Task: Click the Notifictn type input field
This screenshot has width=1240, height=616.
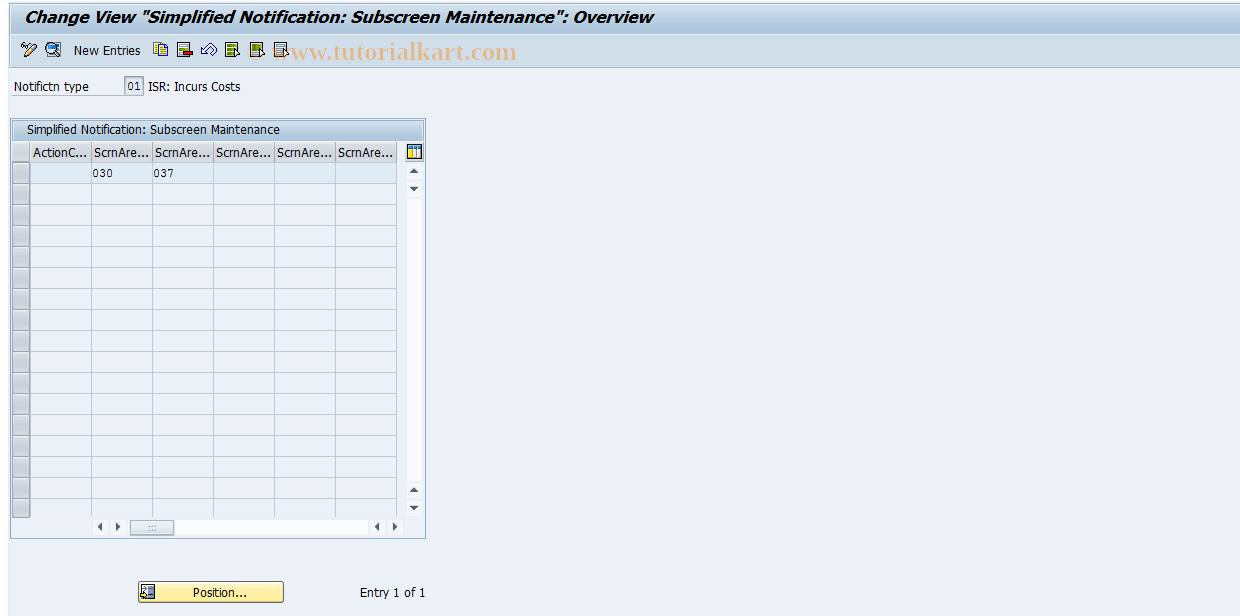Action: click(x=133, y=86)
